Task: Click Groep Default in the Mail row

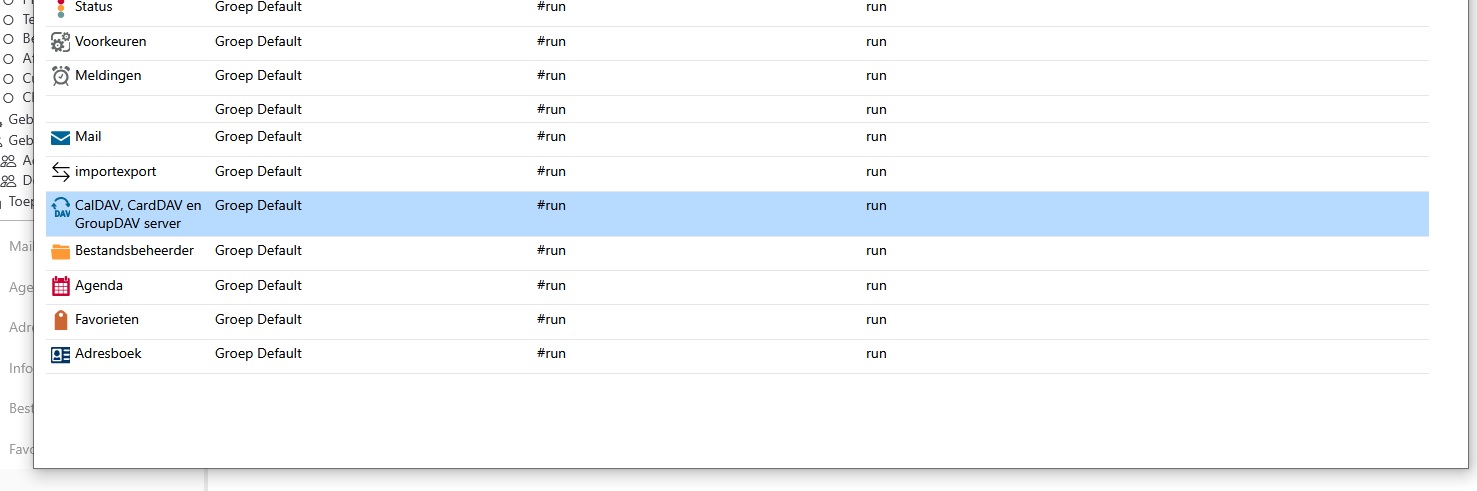Action: (258, 136)
